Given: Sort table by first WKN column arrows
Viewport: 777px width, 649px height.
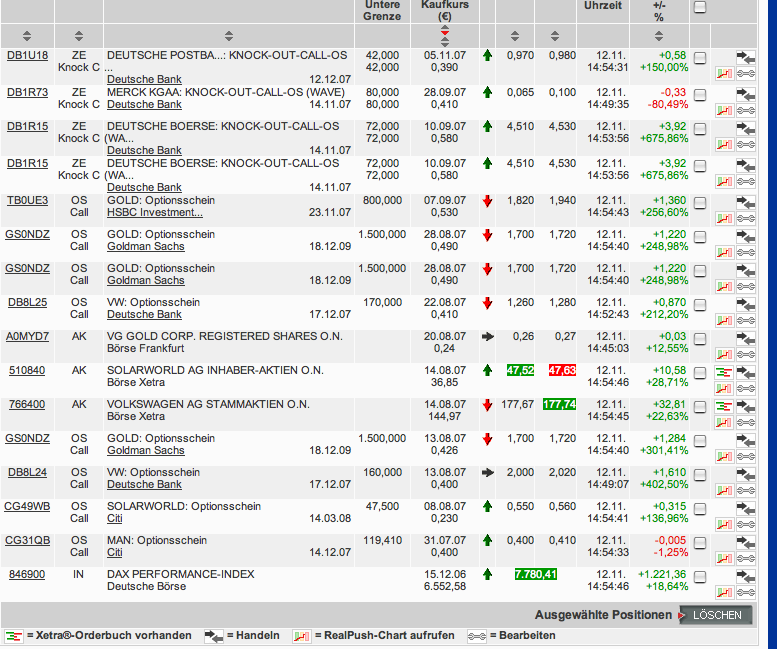Looking at the screenshot, I should (27, 36).
